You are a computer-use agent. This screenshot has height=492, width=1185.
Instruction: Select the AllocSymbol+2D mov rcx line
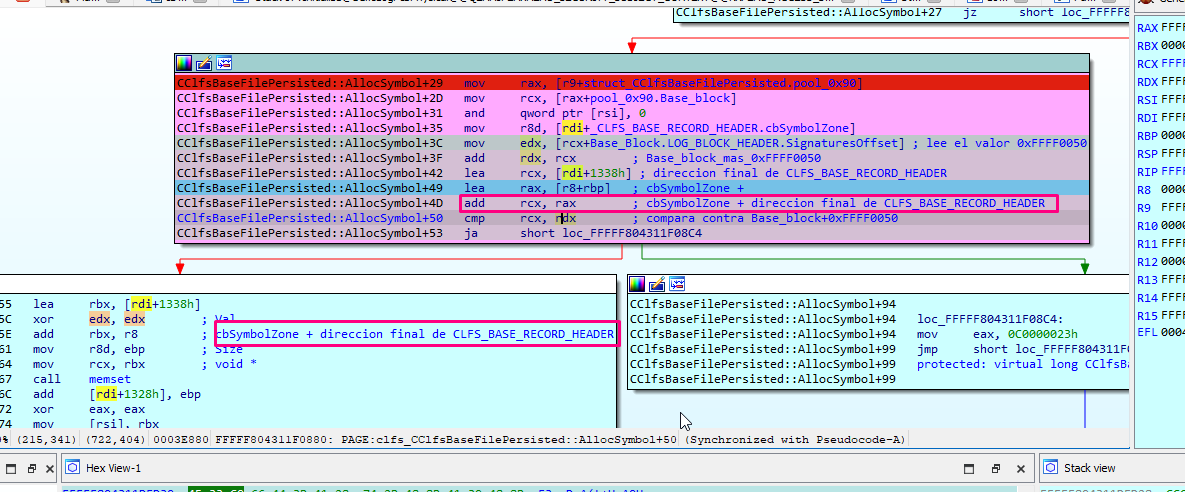click(x=632, y=98)
